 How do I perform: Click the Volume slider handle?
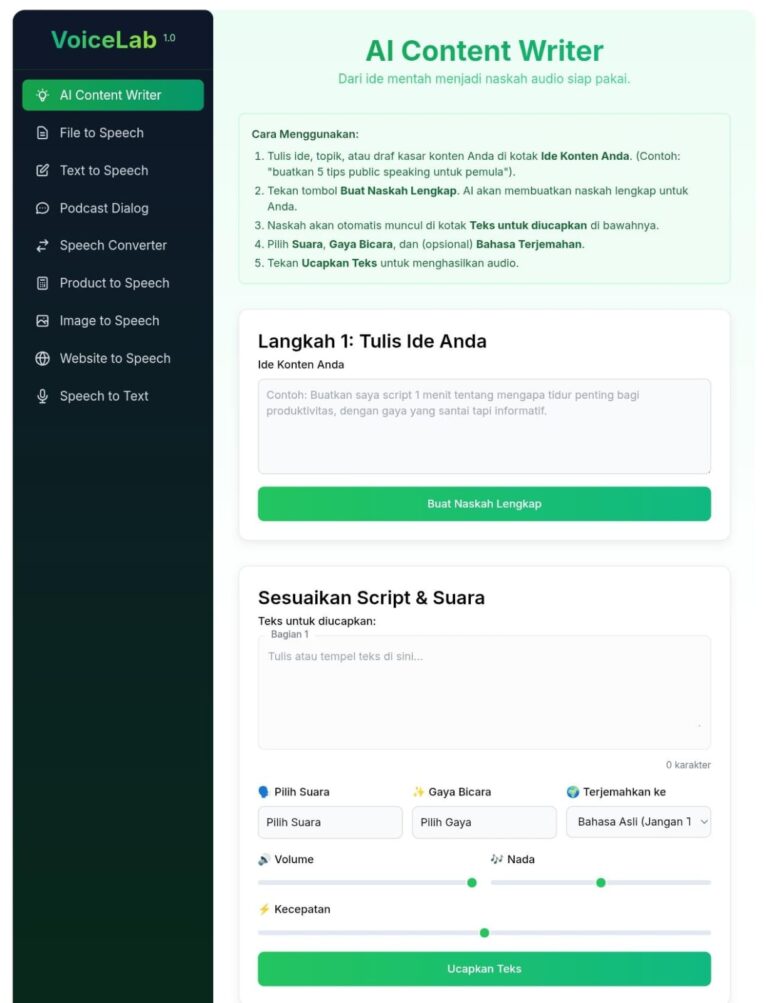tap(472, 882)
